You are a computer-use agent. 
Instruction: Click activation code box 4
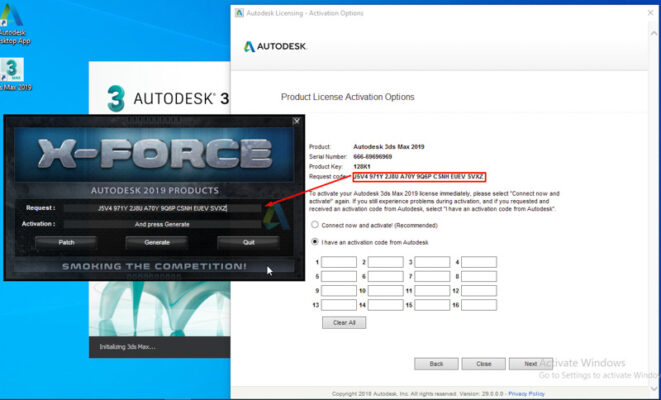point(479,262)
